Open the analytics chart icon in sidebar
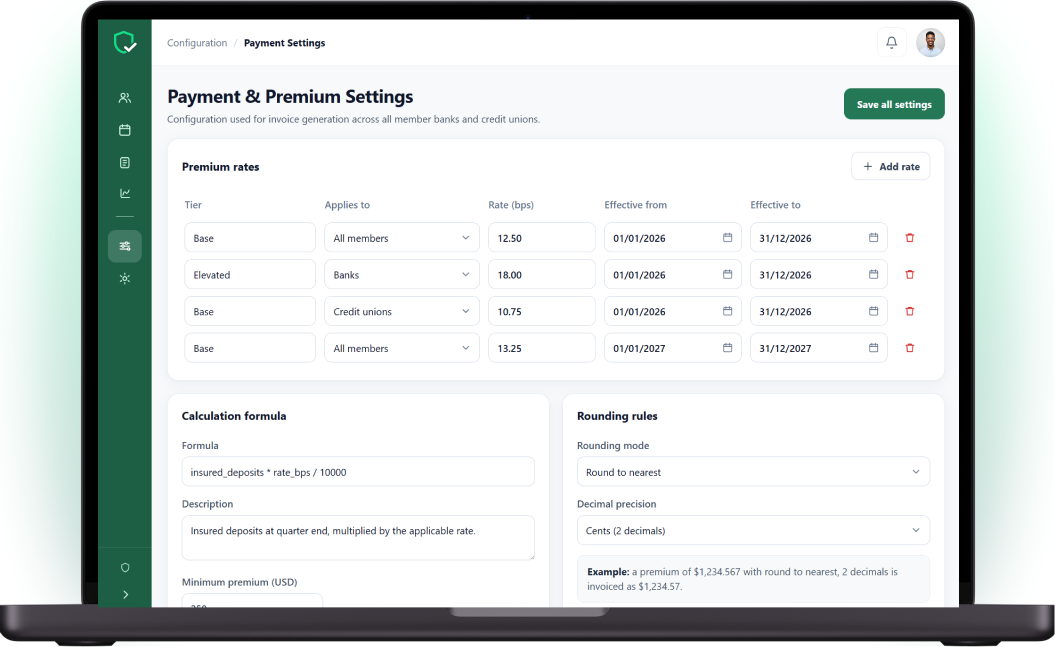Viewport: 1055px width, 647px height. (x=124, y=193)
